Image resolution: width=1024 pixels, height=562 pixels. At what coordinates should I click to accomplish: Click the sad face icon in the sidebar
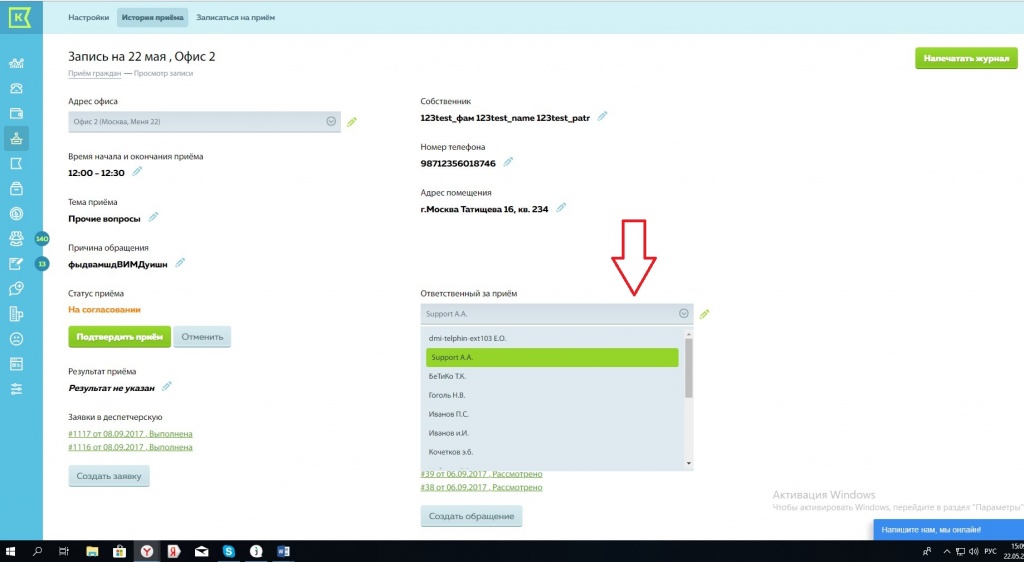(17, 339)
